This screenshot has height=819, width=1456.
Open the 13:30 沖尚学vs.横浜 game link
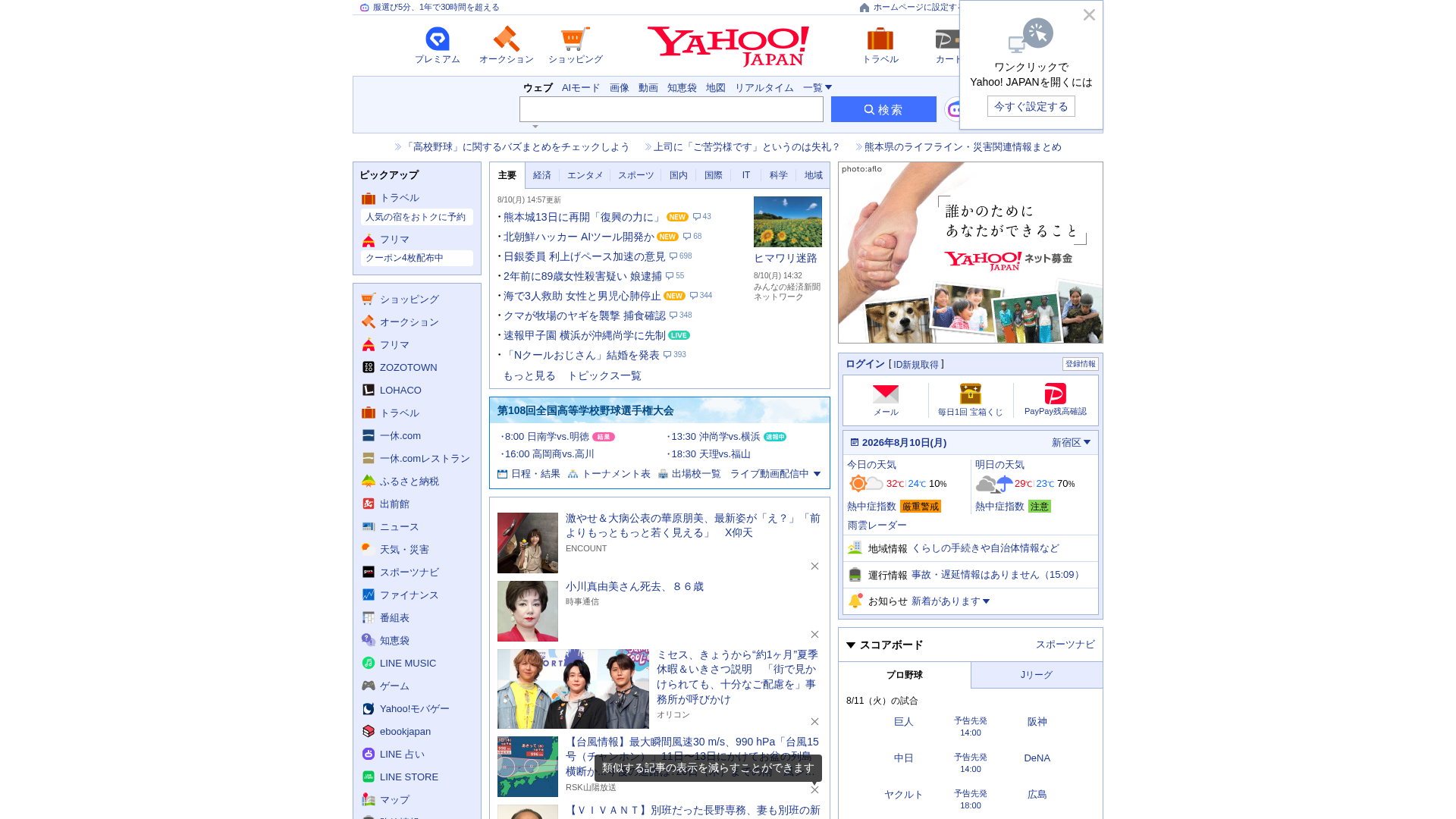click(x=715, y=437)
